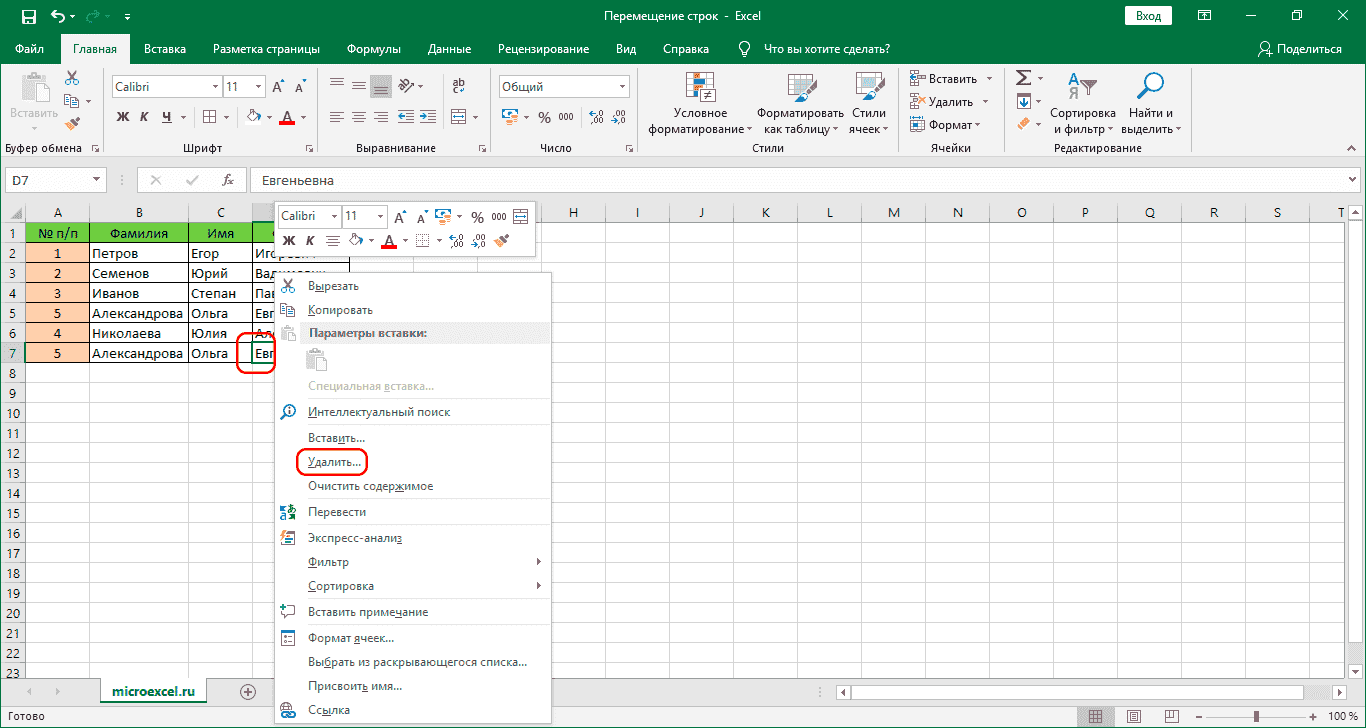Screen dimensions: 1366x728
Task: Click the Format Painter brush icon in clipboard group
Action: coord(72,123)
